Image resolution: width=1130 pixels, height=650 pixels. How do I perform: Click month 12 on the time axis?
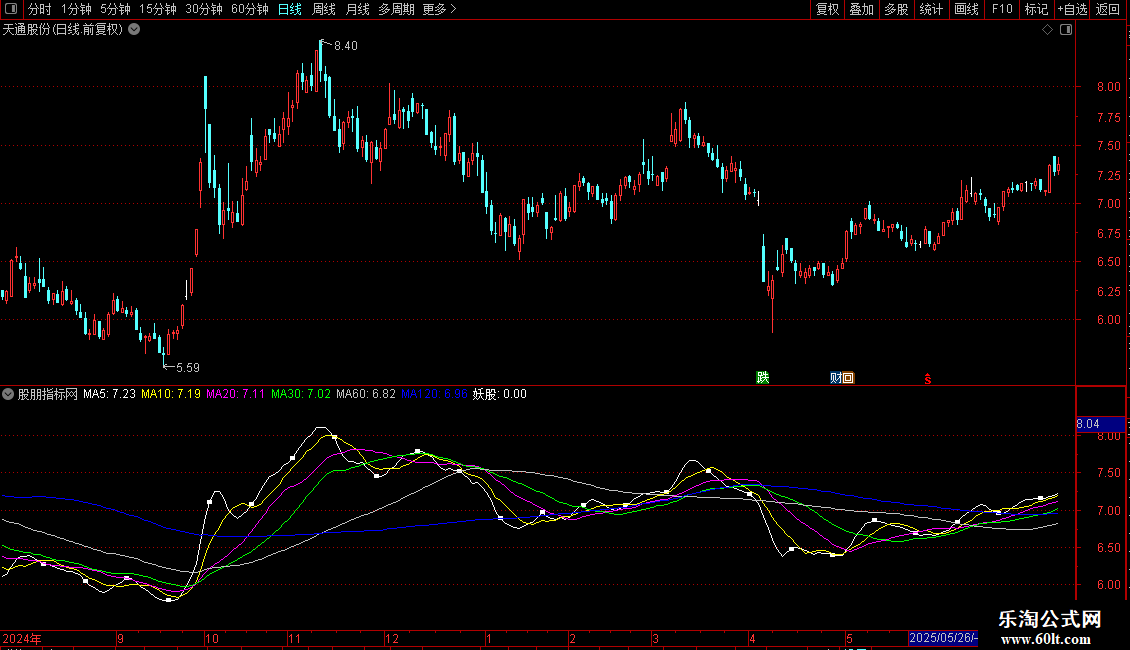click(x=391, y=638)
